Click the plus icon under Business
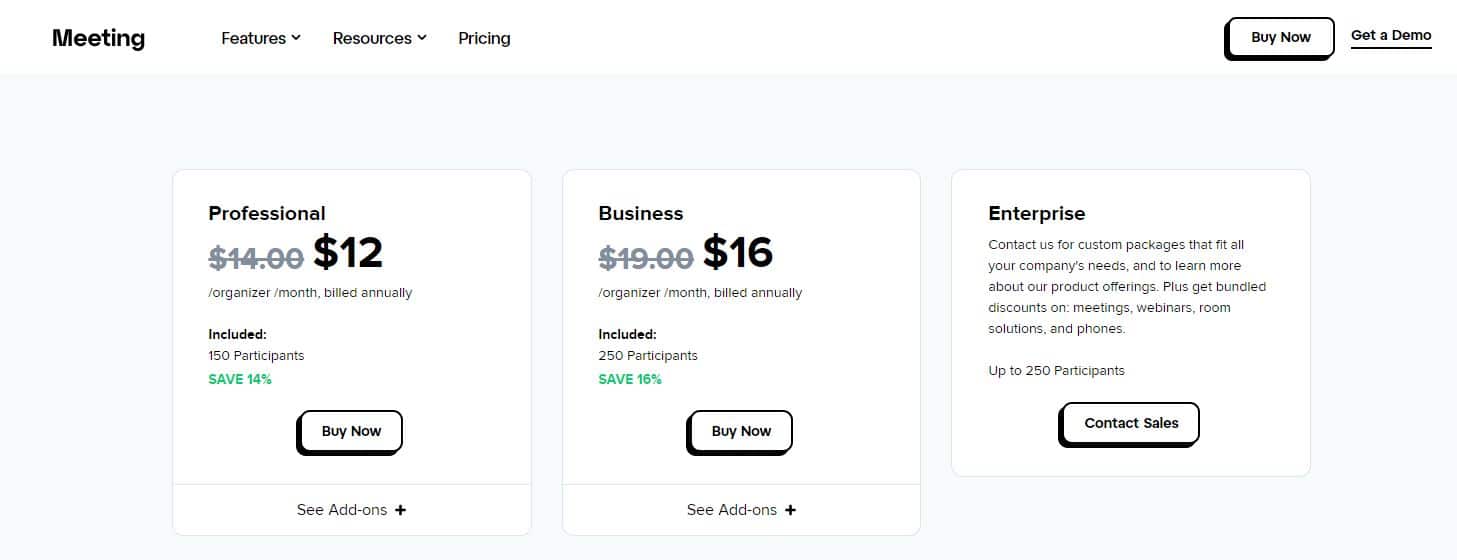 (x=791, y=510)
